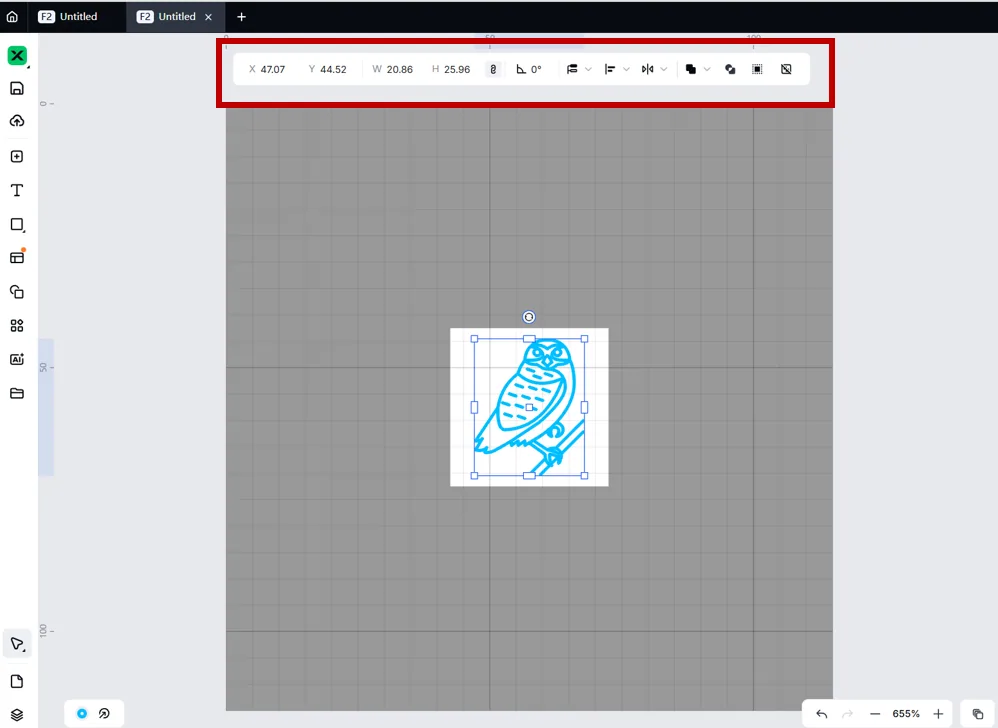Zoom out with the minus button
Viewport: 998px width, 728px height.
pyautogui.click(x=875, y=714)
